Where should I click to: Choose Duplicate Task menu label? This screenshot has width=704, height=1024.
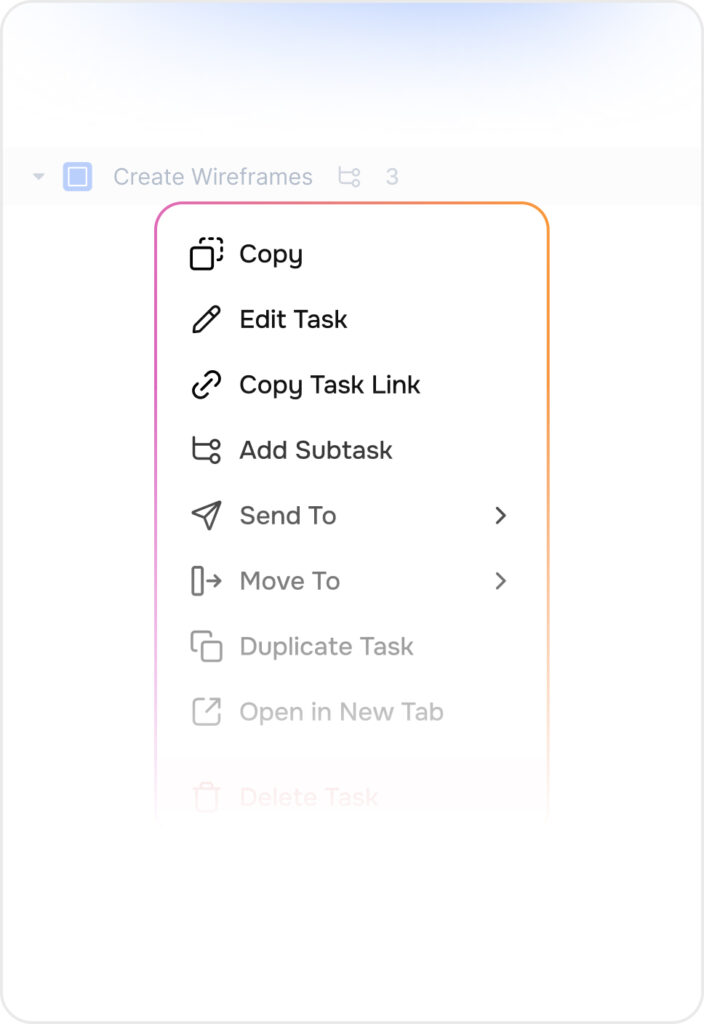tap(326, 647)
